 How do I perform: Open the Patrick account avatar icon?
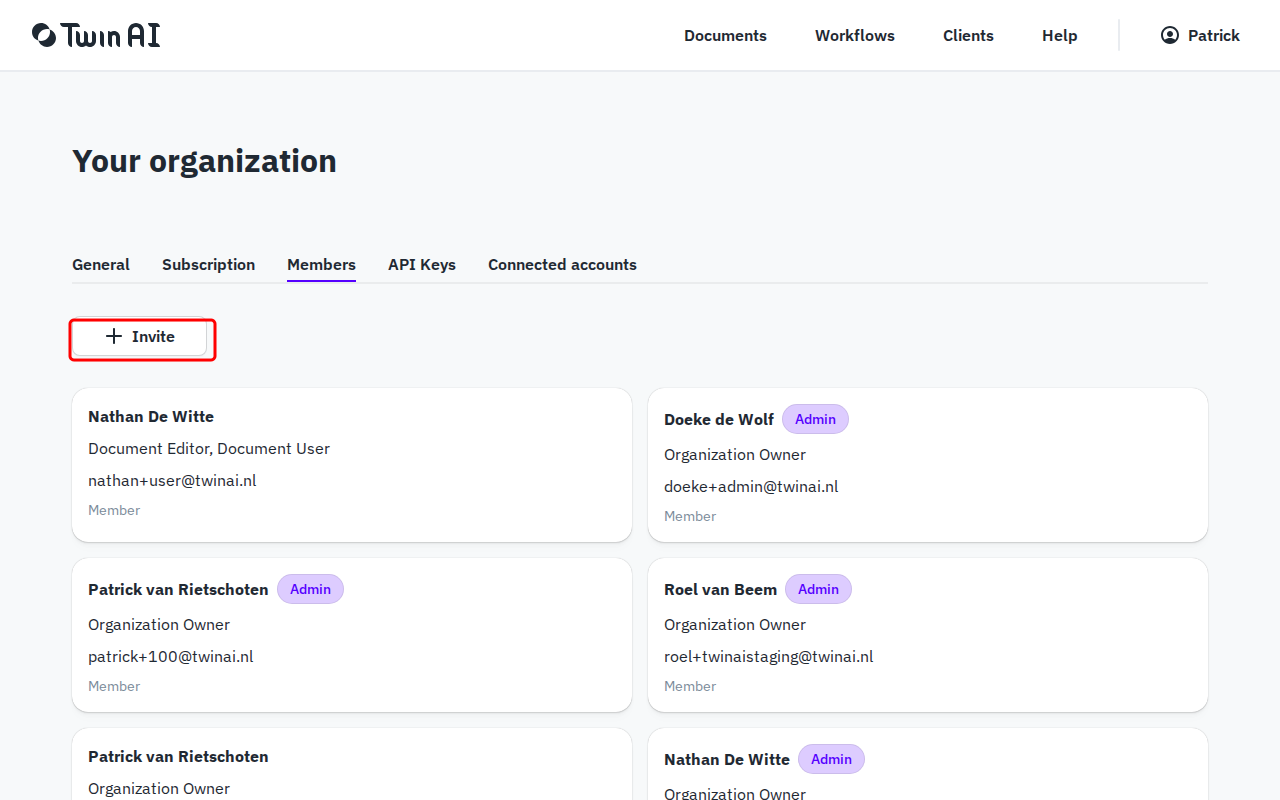point(1169,34)
